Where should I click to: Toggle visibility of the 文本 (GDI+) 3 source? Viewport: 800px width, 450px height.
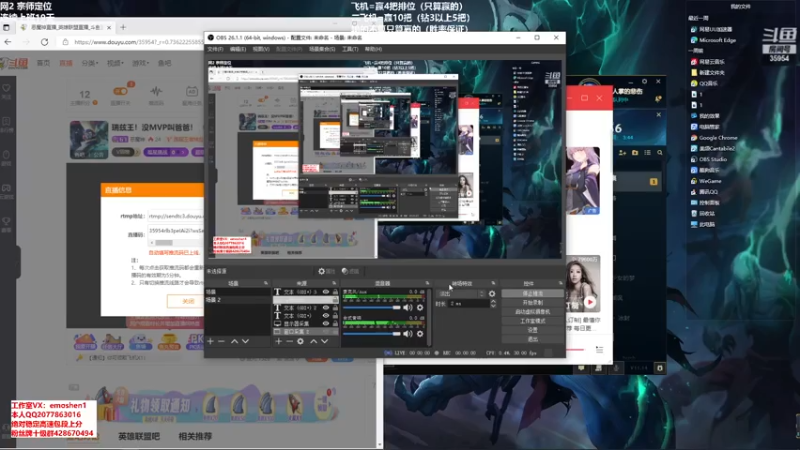tap(326, 292)
